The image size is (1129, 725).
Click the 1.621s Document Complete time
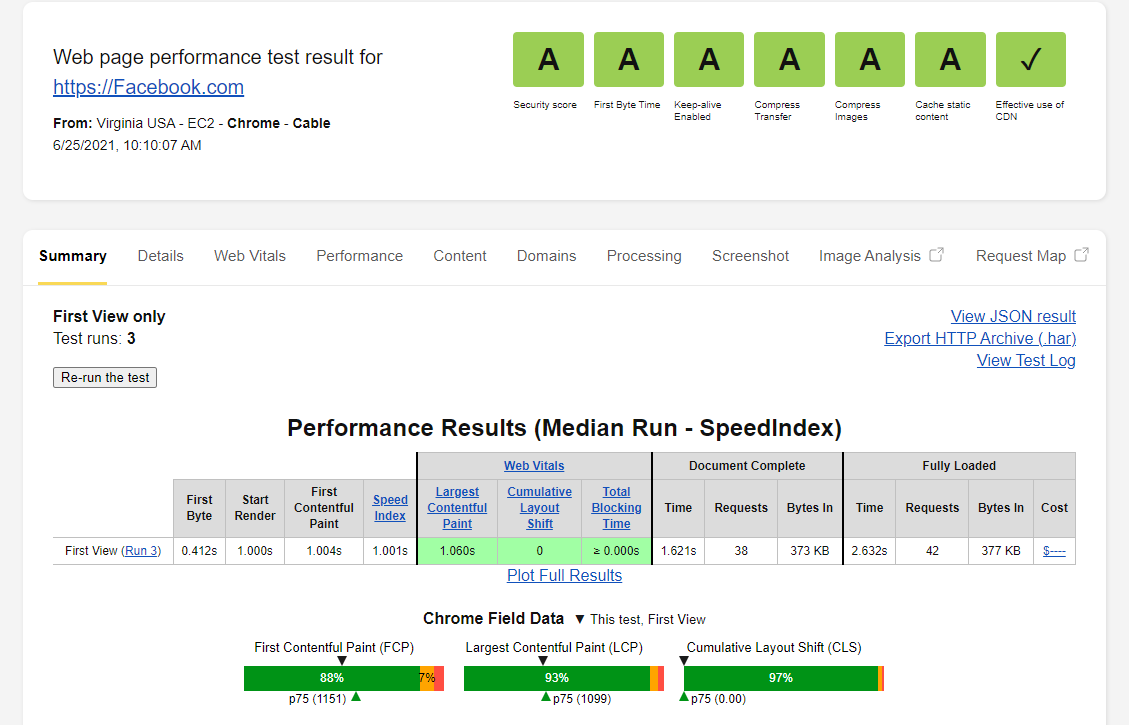click(x=678, y=551)
